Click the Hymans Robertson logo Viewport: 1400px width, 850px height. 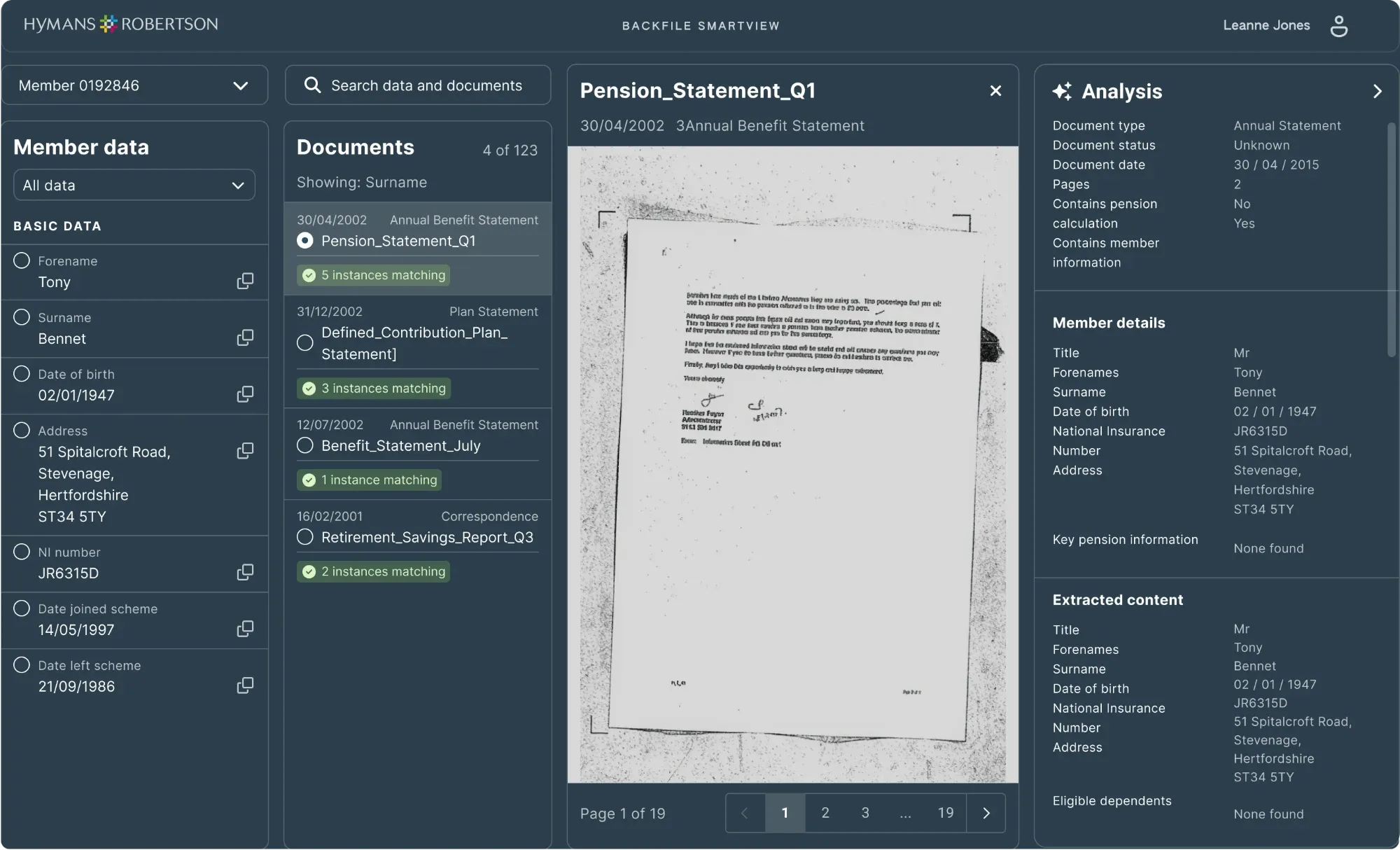coord(120,25)
